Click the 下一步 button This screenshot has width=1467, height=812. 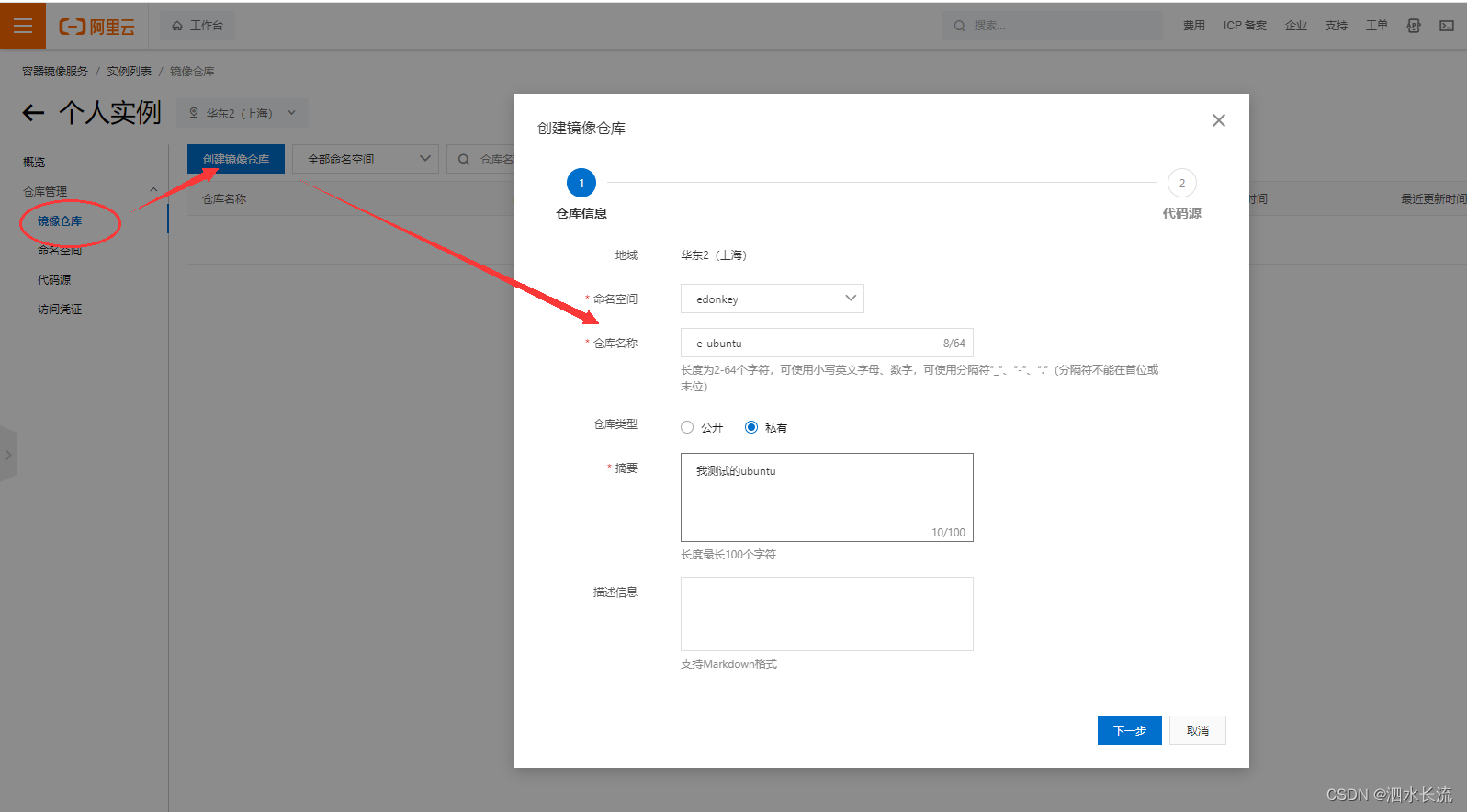tap(1129, 730)
